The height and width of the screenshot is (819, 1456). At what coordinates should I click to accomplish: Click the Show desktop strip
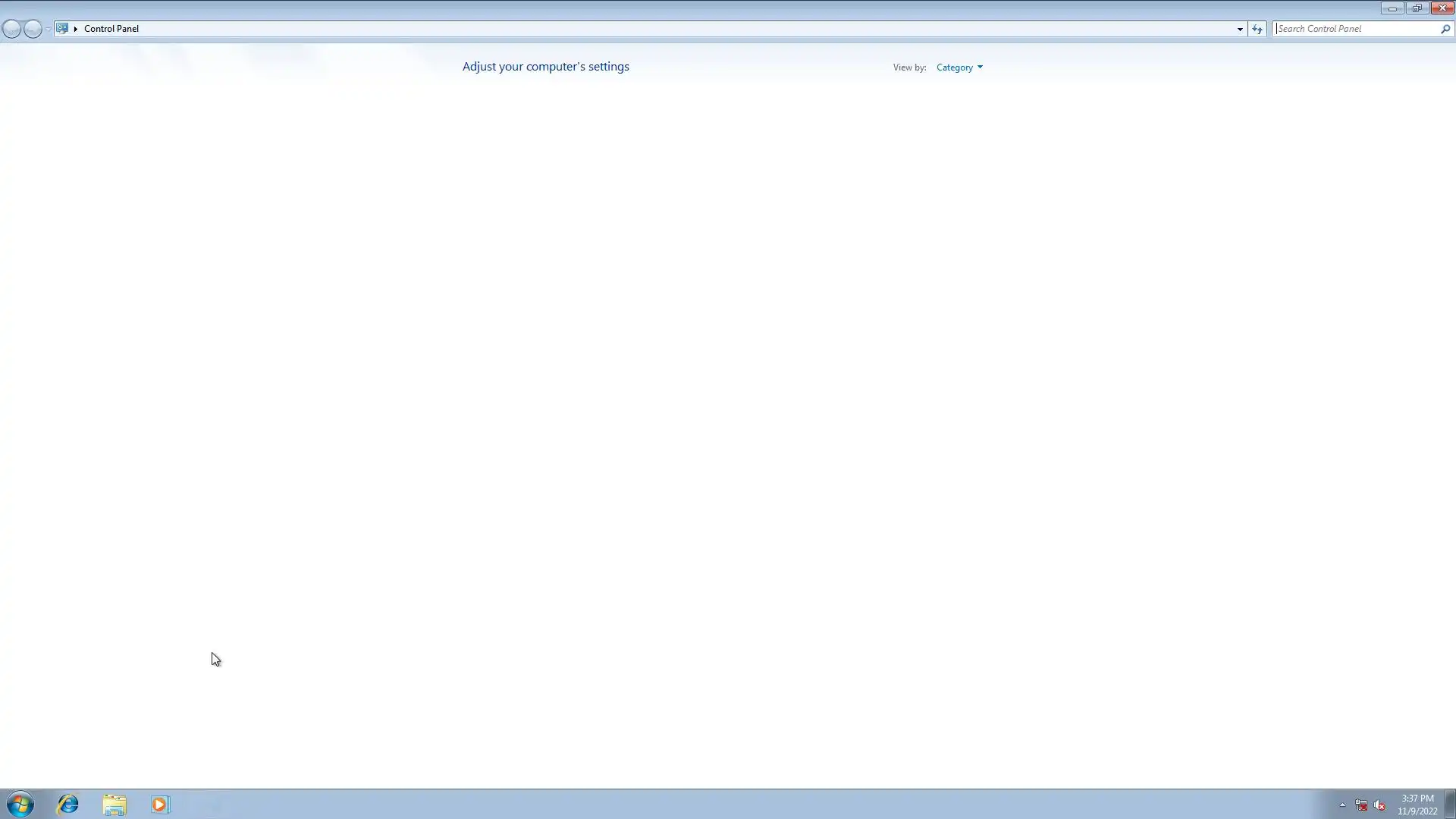pyautogui.click(x=1451, y=804)
